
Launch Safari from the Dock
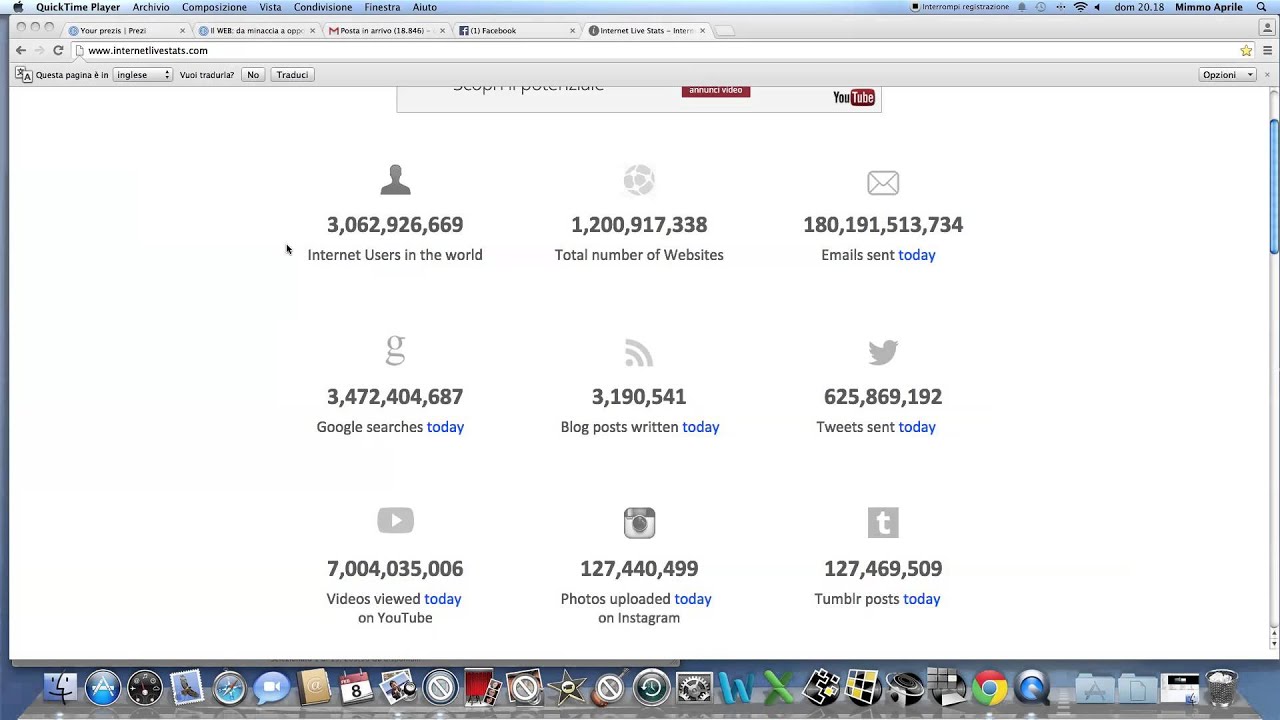coord(229,688)
